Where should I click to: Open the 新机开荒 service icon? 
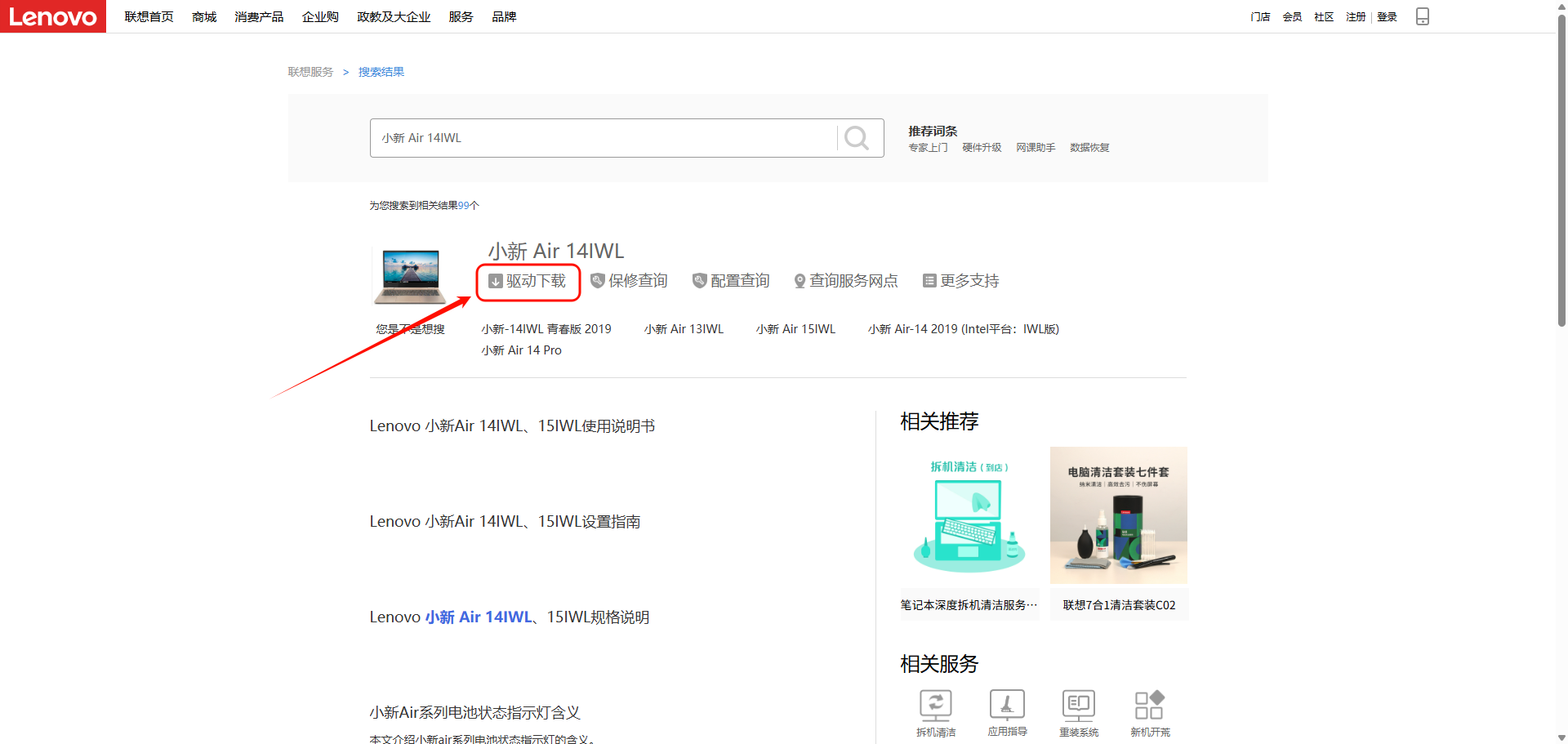(x=1150, y=704)
